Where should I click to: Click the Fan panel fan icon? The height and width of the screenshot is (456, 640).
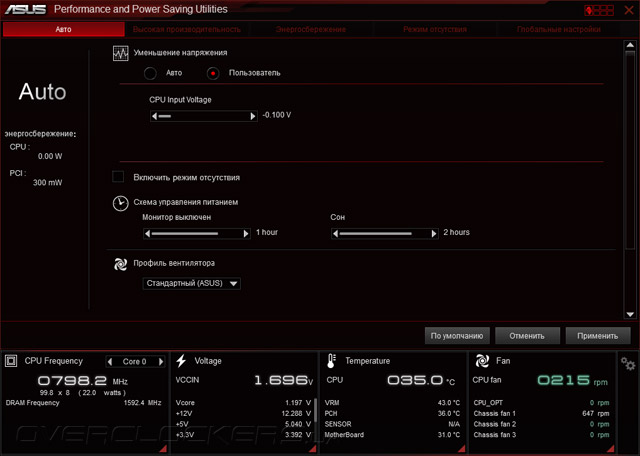pos(482,361)
